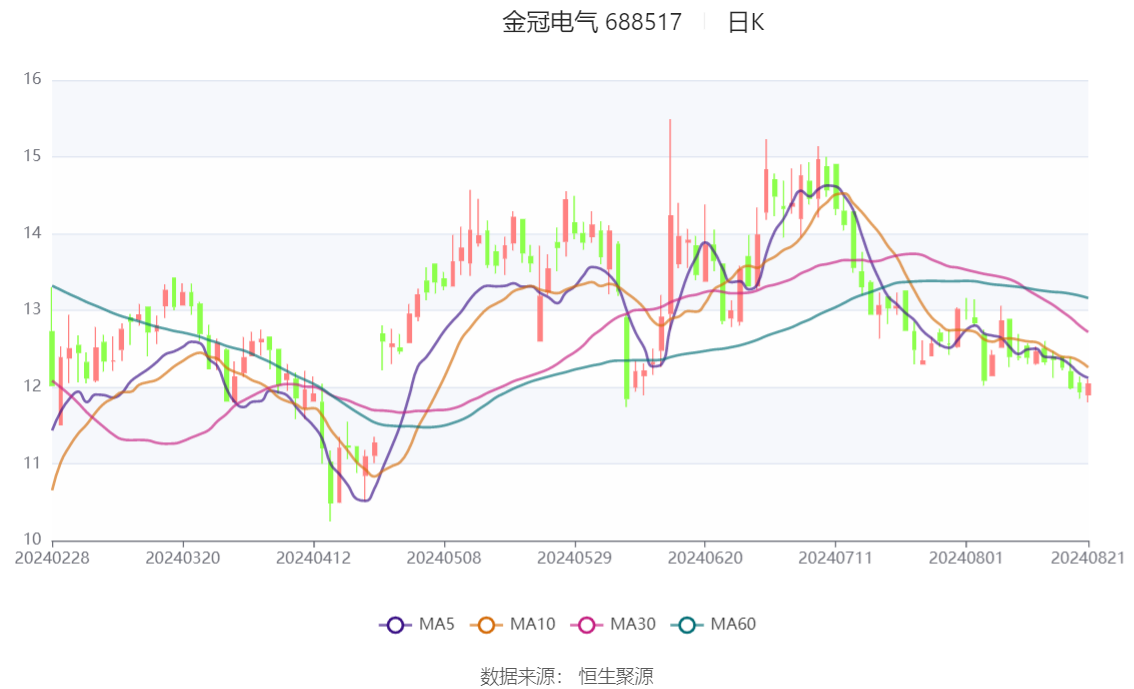Click the 20240412 x-axis date label
1134x689 pixels.
point(313,558)
